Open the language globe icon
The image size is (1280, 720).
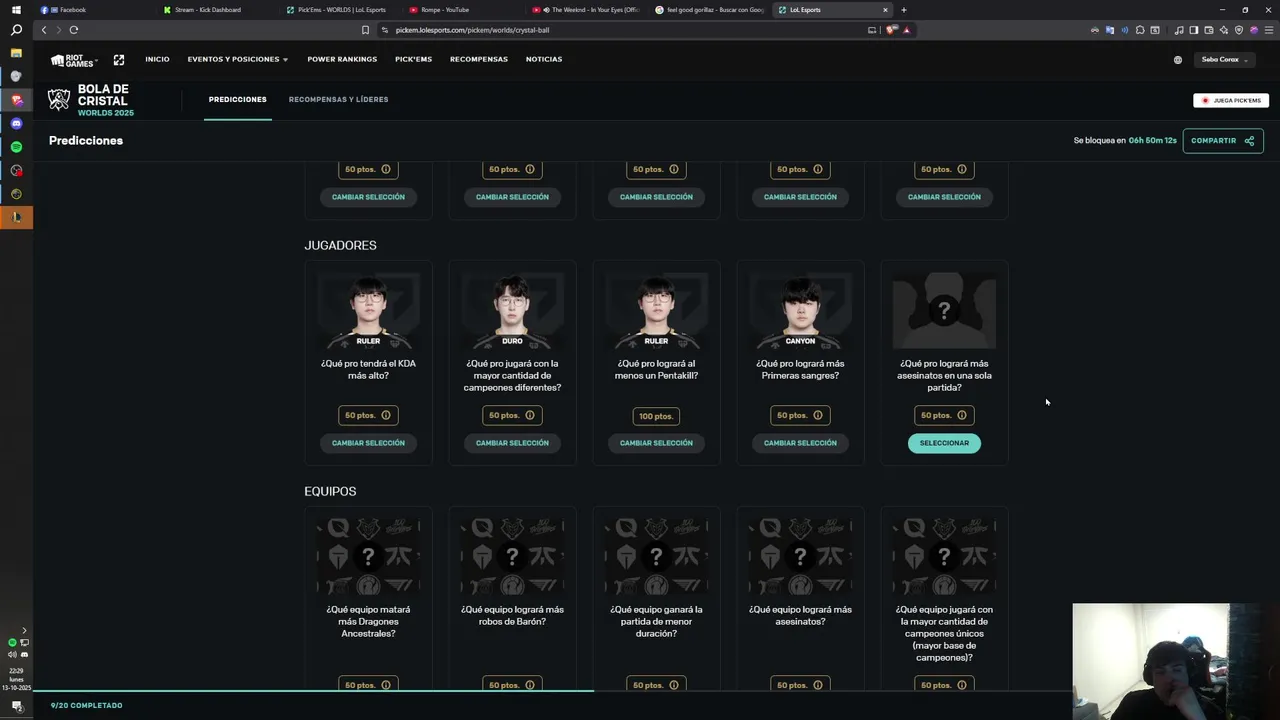1177,60
